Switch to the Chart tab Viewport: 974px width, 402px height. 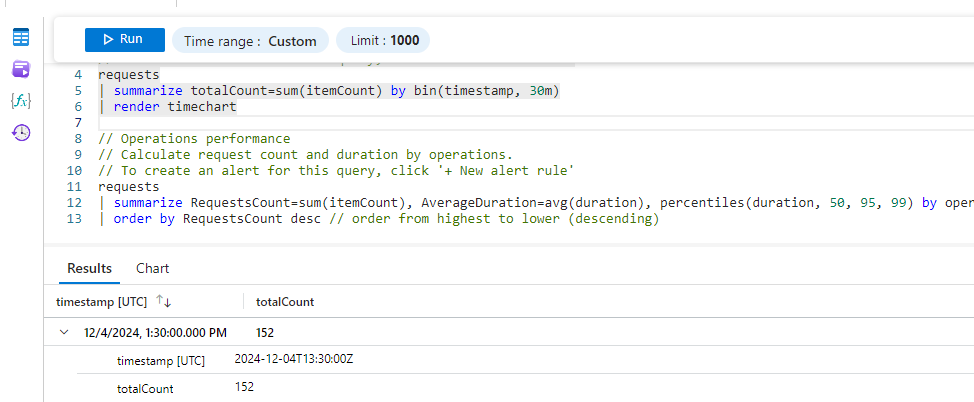coord(152,268)
